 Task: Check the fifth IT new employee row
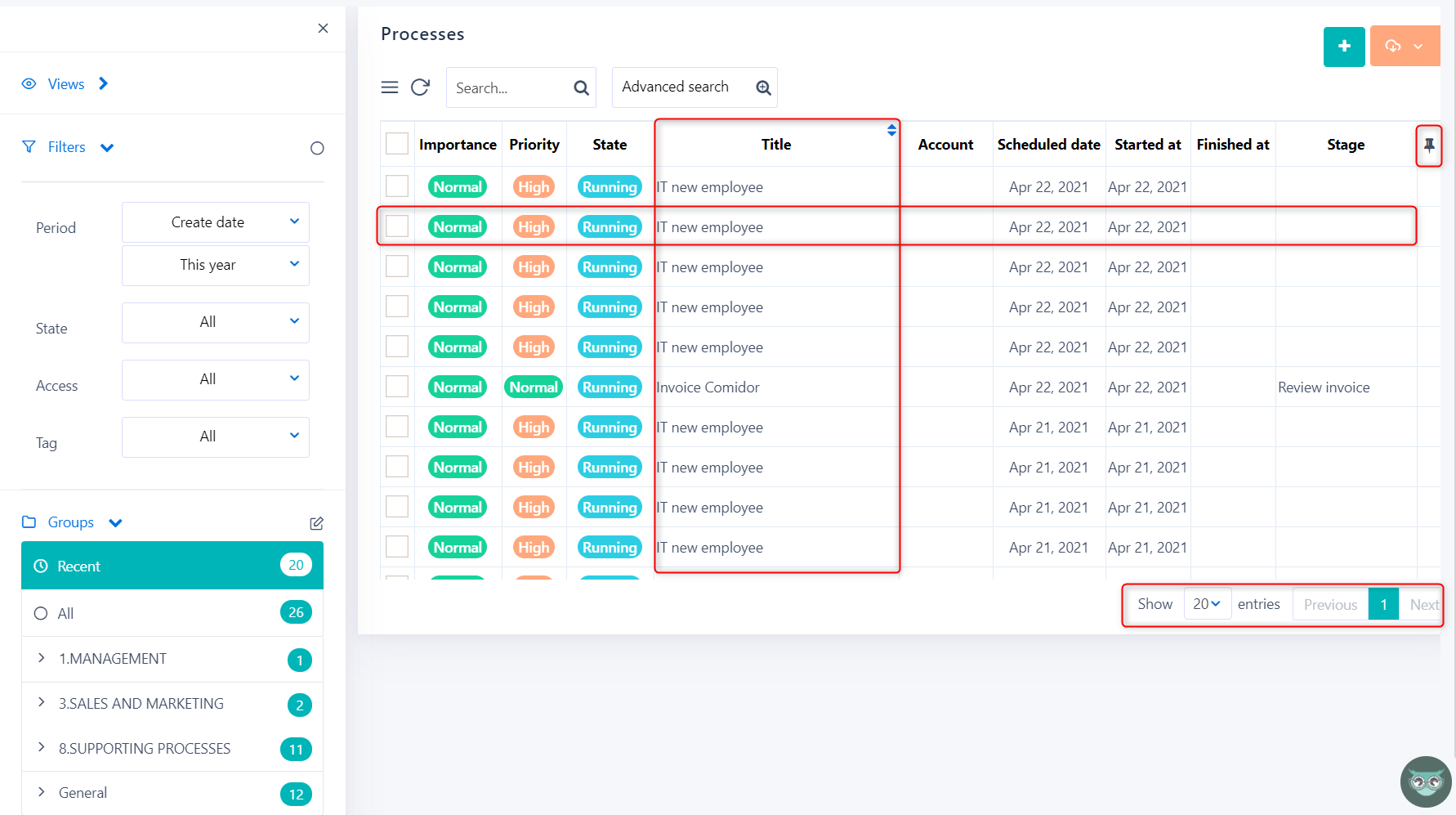397,347
